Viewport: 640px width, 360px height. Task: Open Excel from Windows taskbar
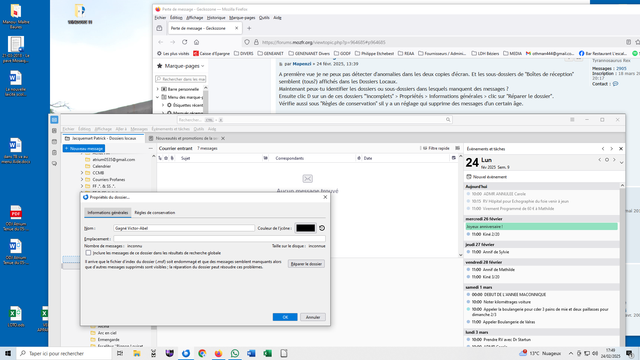click(267, 353)
